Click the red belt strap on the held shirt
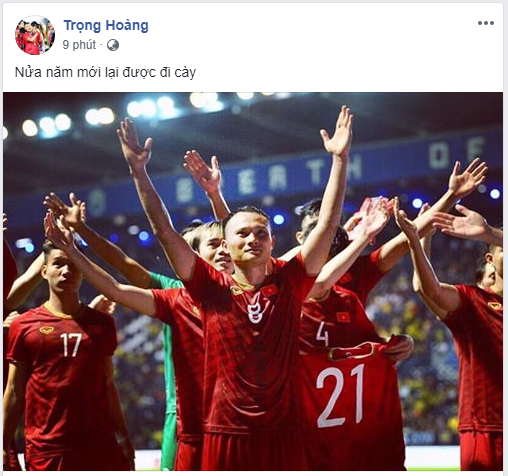This screenshot has width=508, height=476. click(352, 352)
